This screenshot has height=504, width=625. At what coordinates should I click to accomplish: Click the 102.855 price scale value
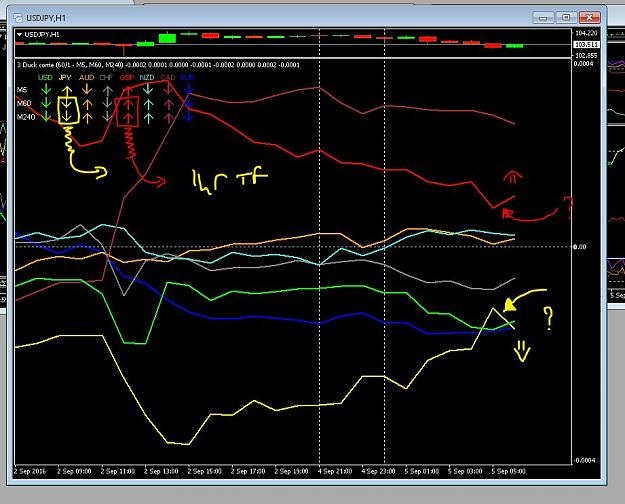point(586,55)
